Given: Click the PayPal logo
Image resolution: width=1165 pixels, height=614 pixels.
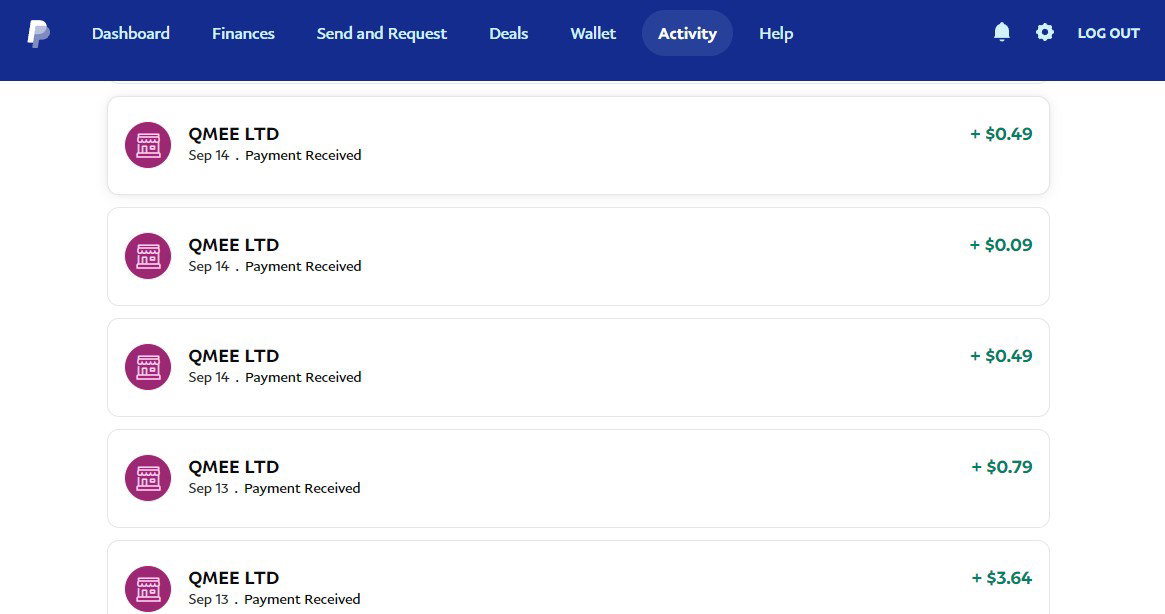Looking at the screenshot, I should [x=39, y=33].
